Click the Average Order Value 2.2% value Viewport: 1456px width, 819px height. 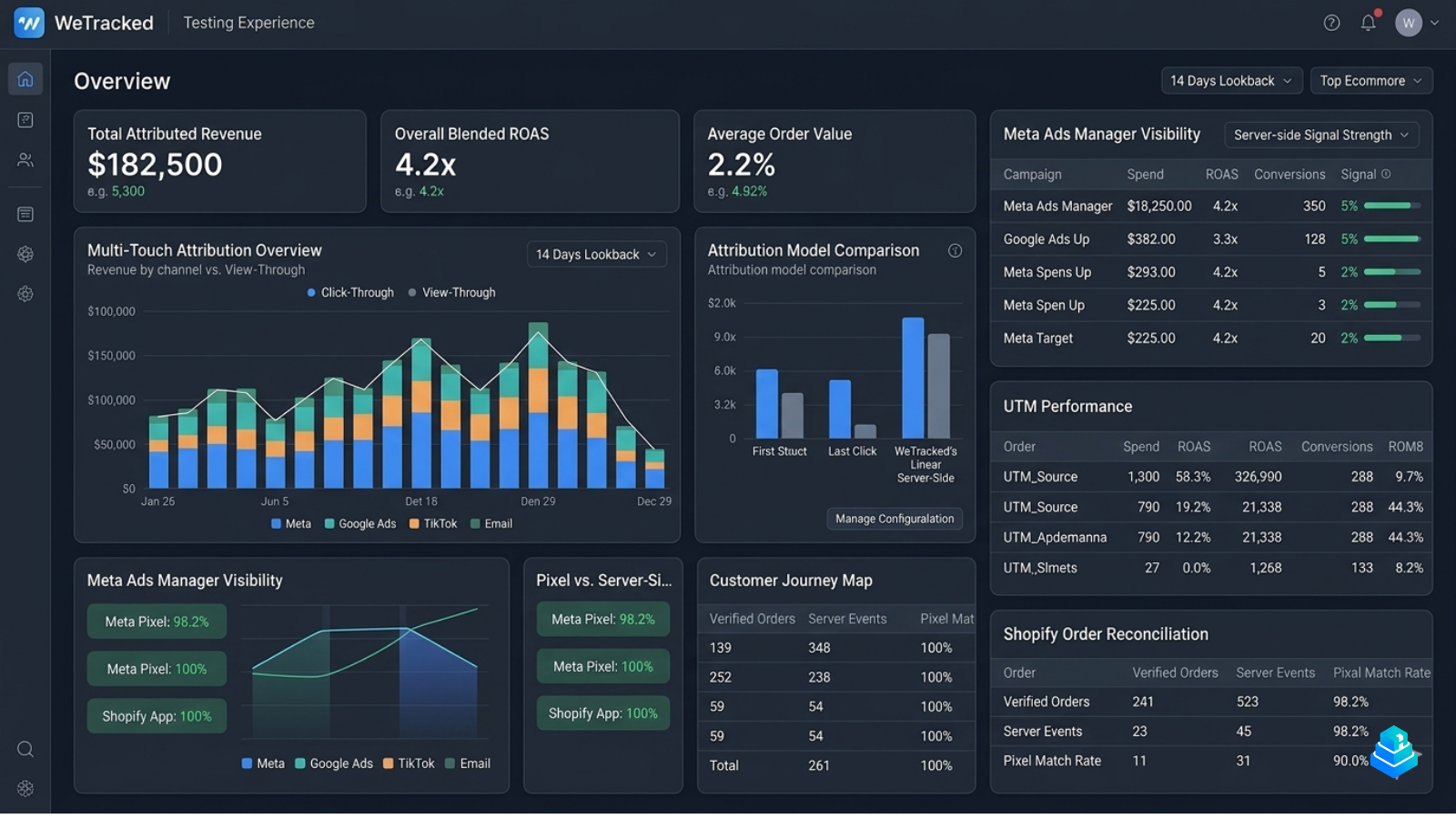click(x=742, y=165)
